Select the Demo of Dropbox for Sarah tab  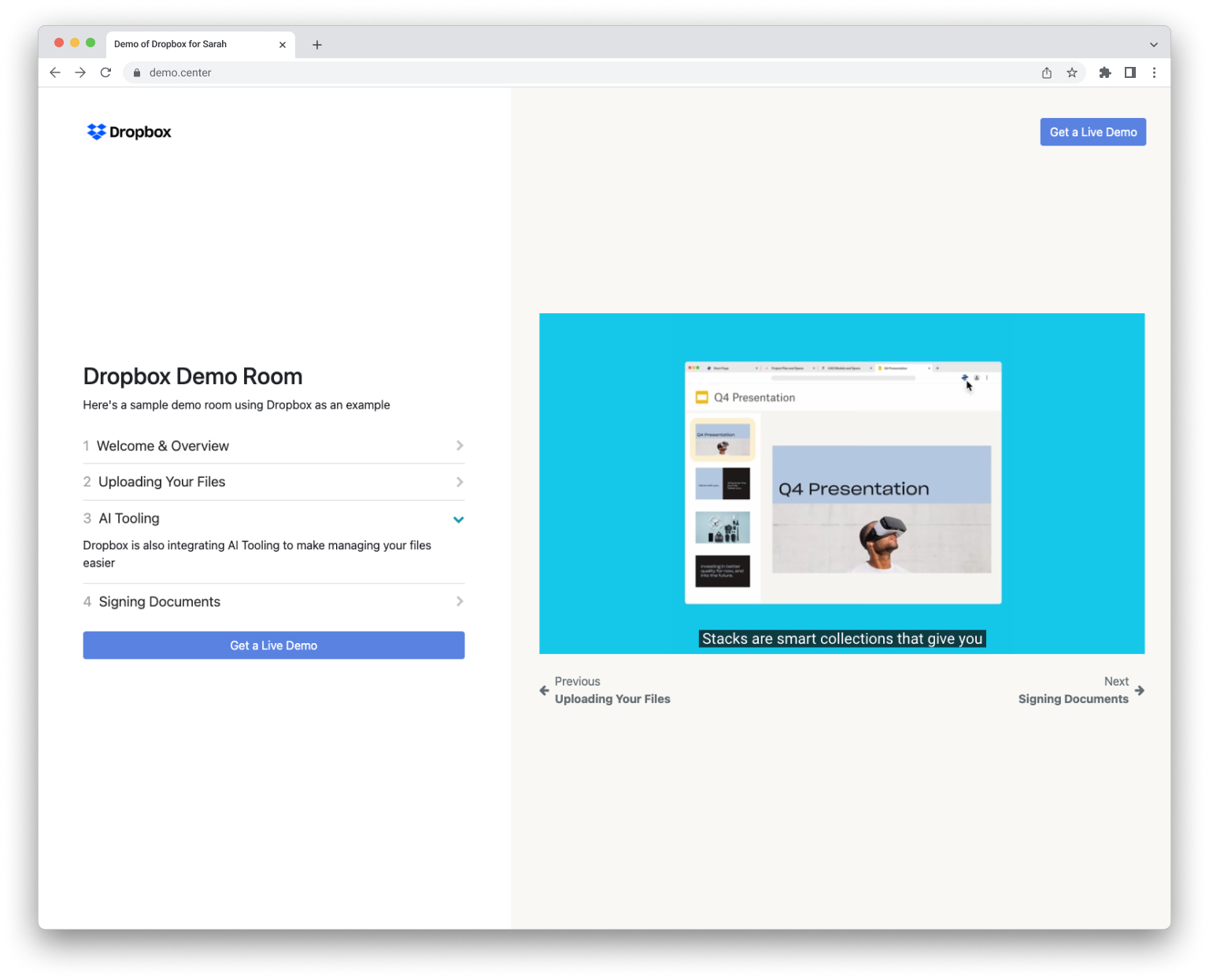pyautogui.click(x=201, y=45)
